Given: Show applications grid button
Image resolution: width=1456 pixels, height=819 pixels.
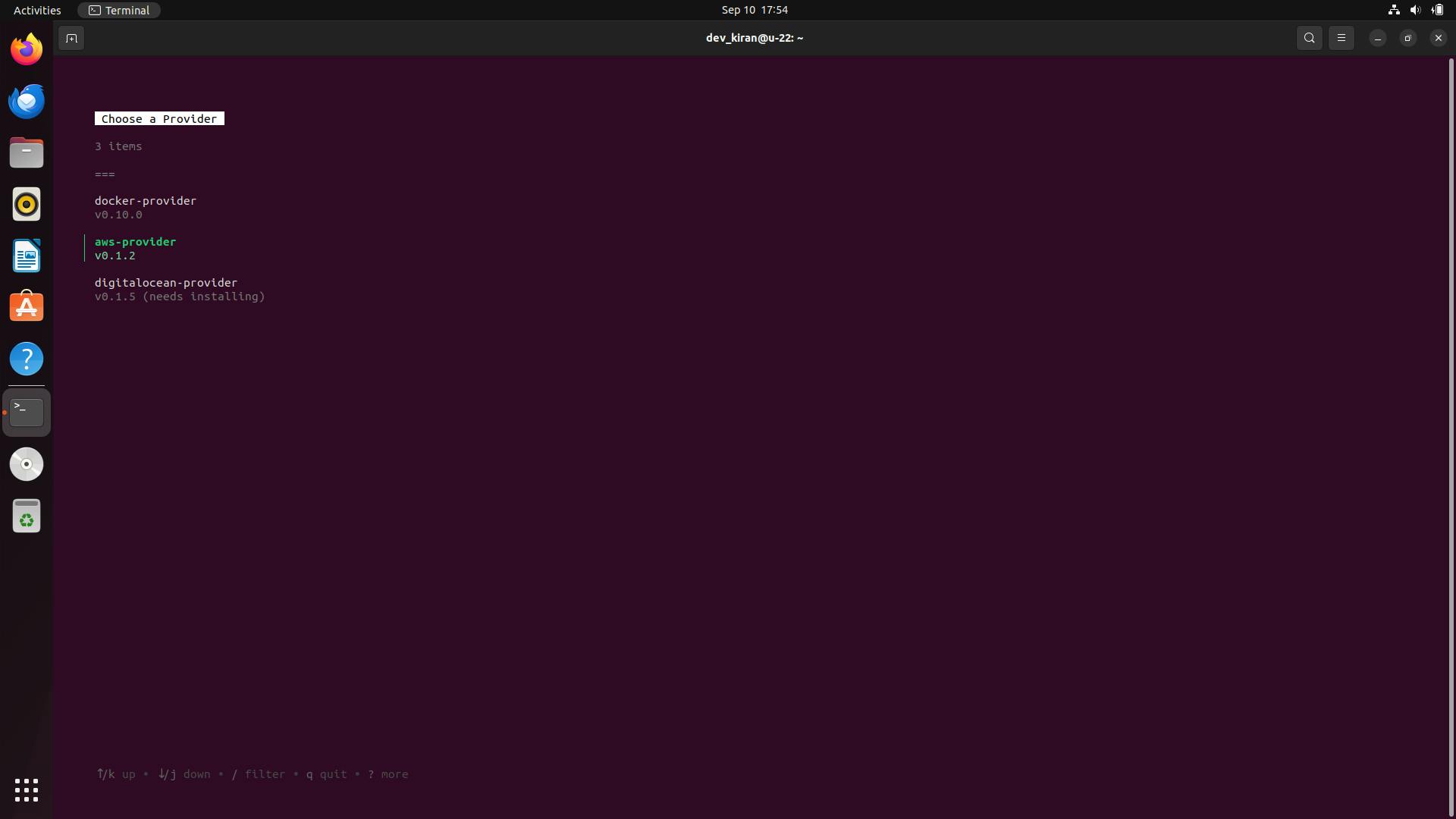Looking at the screenshot, I should coord(27,790).
